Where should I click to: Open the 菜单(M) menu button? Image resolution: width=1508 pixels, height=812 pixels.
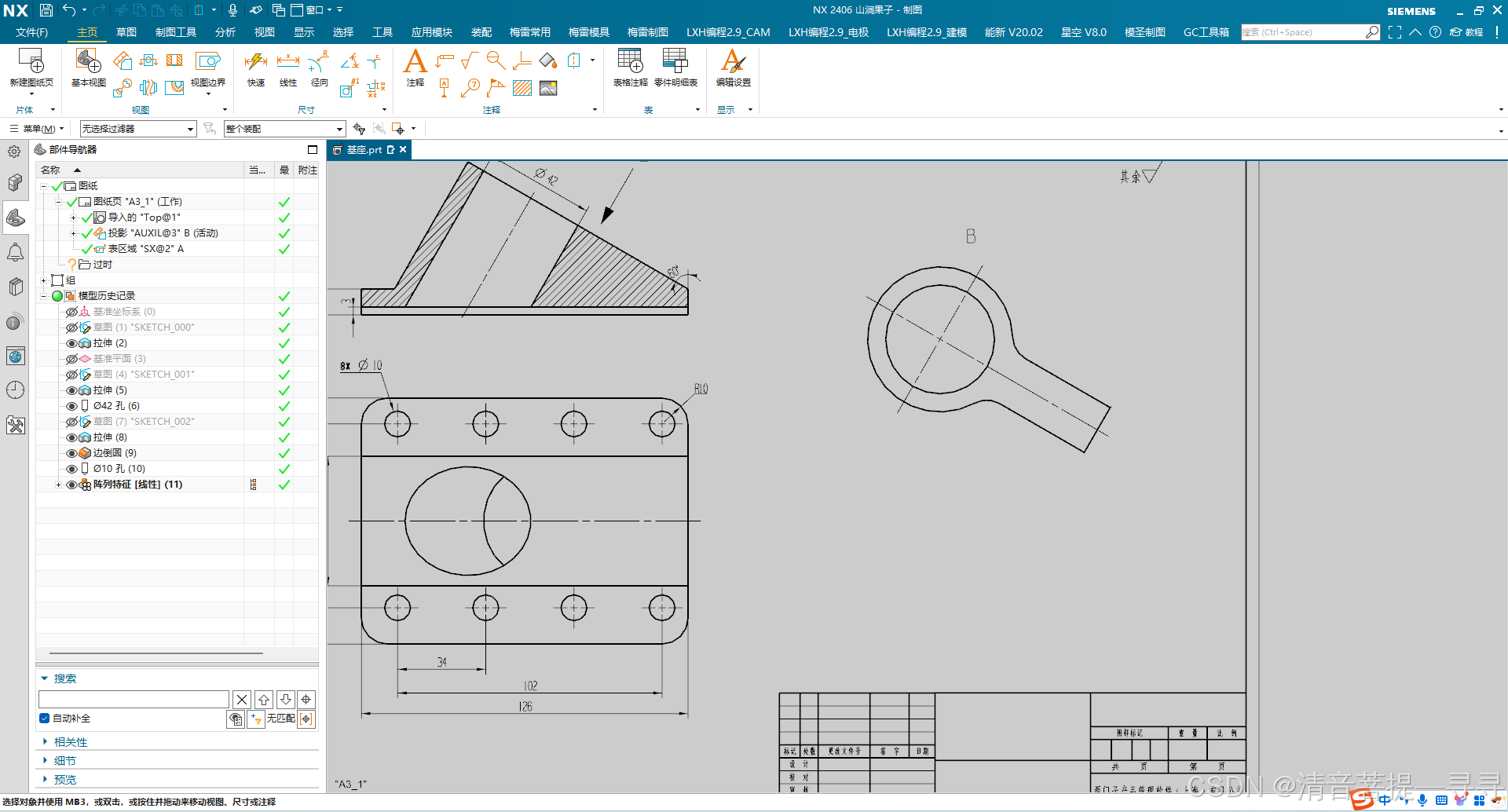[37, 129]
